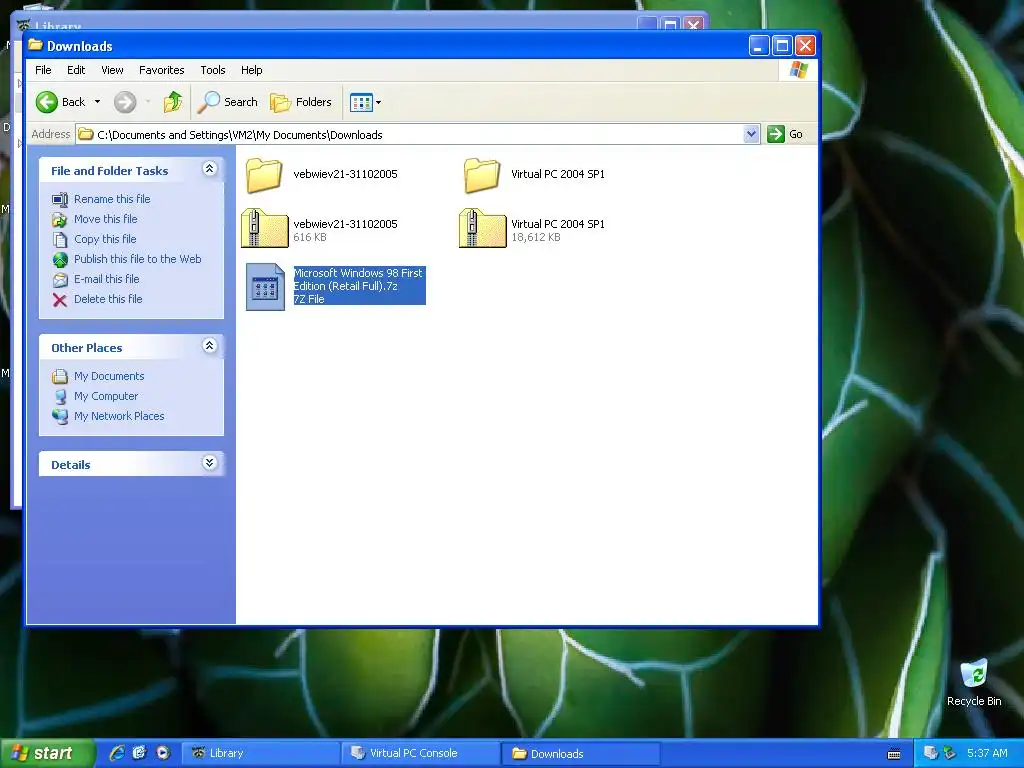Launch Internet Explorer from Quick Launch

117,753
